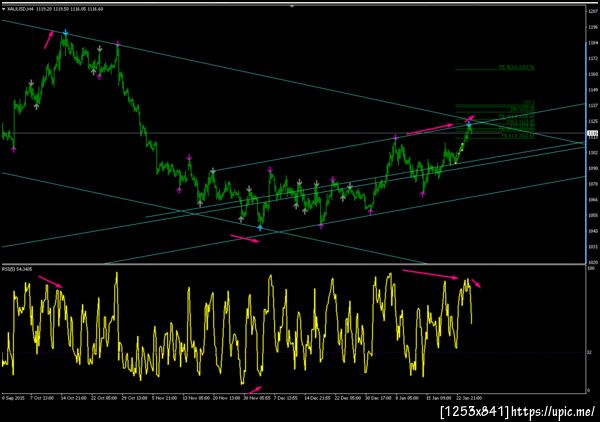Click the chart shift triangle marker at top
This screenshot has height=422, width=600.
click(292, 6)
